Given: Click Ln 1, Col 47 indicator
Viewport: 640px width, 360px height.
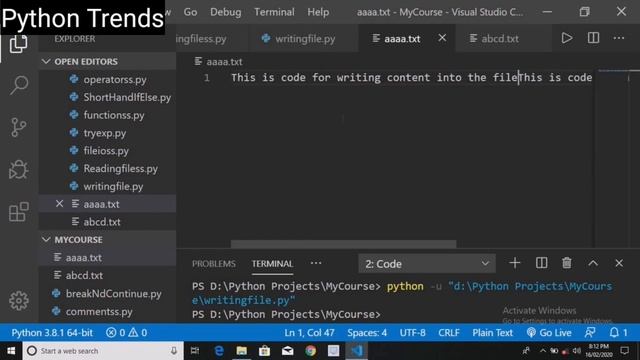Looking at the screenshot, I should click(309, 333).
